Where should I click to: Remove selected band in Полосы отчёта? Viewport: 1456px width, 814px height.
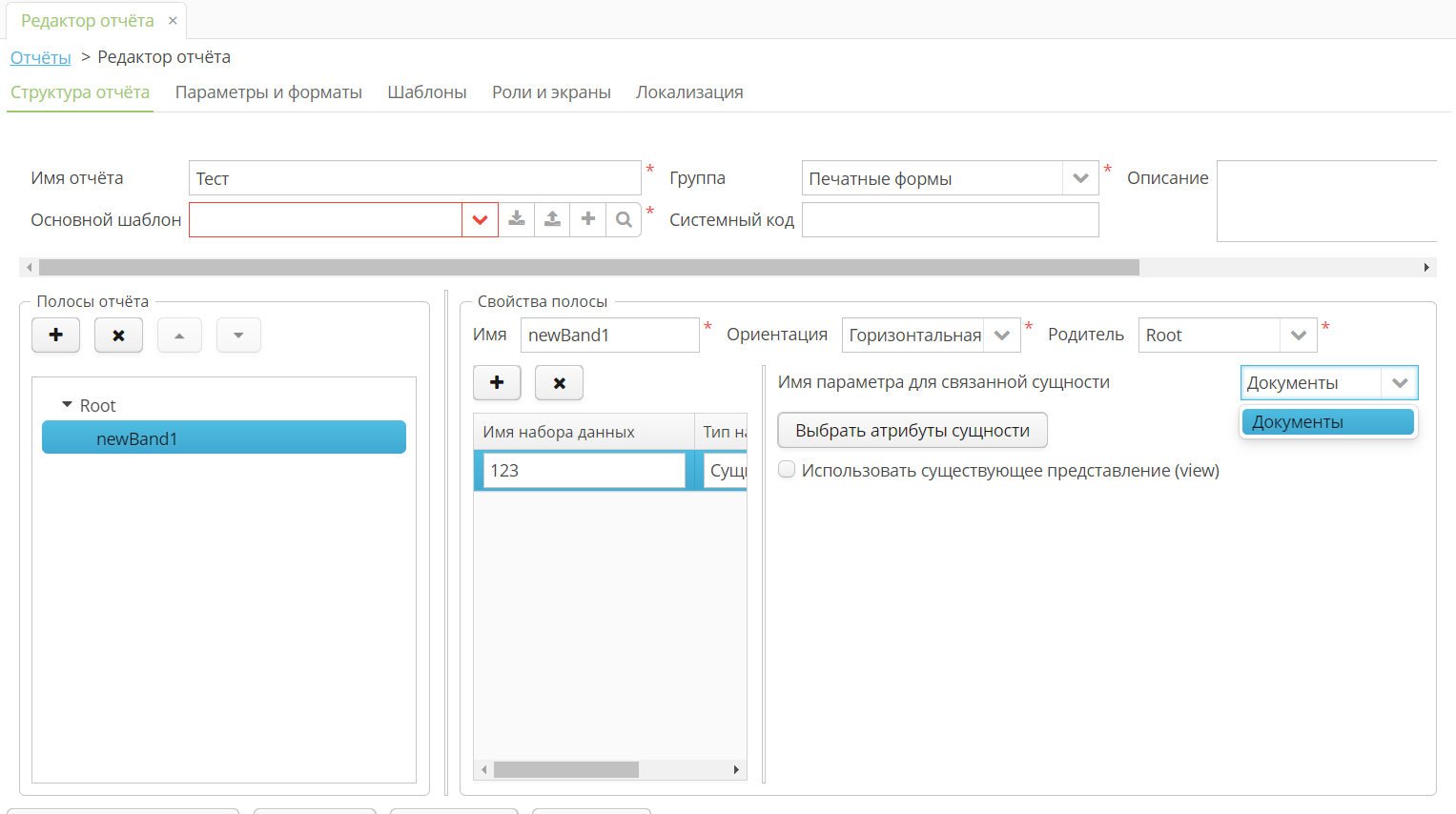click(x=118, y=335)
